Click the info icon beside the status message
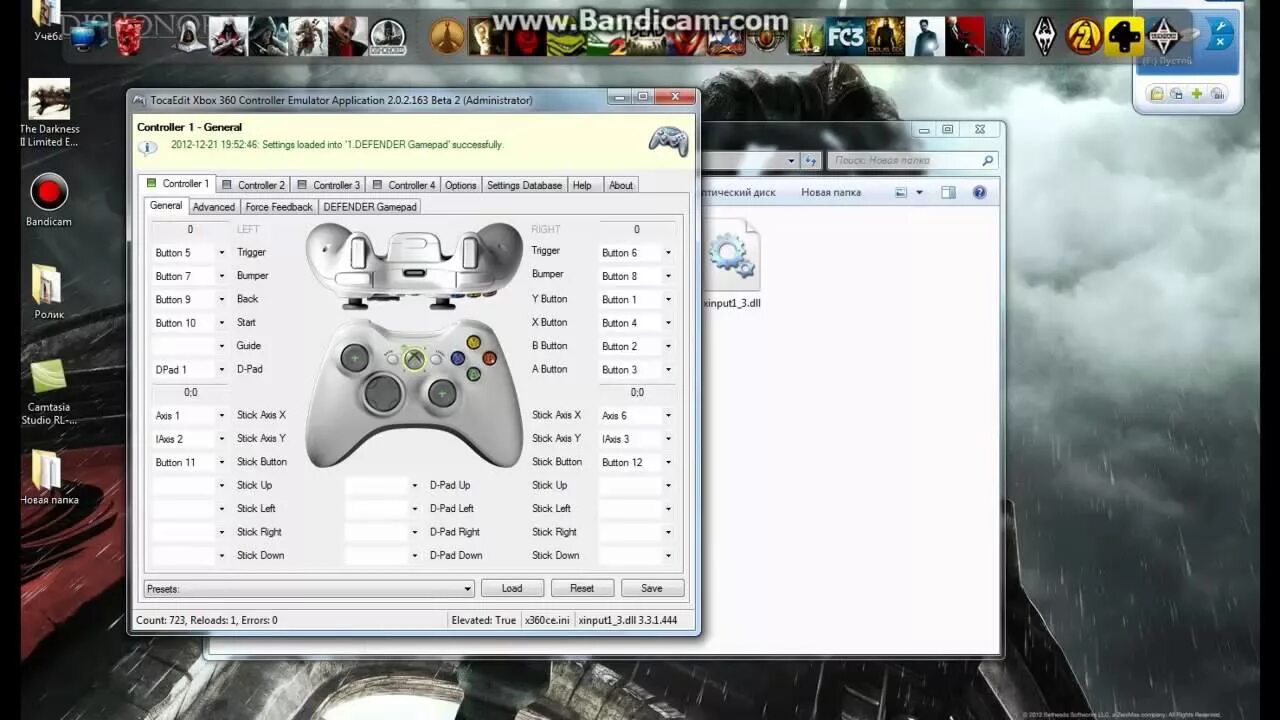Screen dimensions: 1280x720 tap(147, 147)
